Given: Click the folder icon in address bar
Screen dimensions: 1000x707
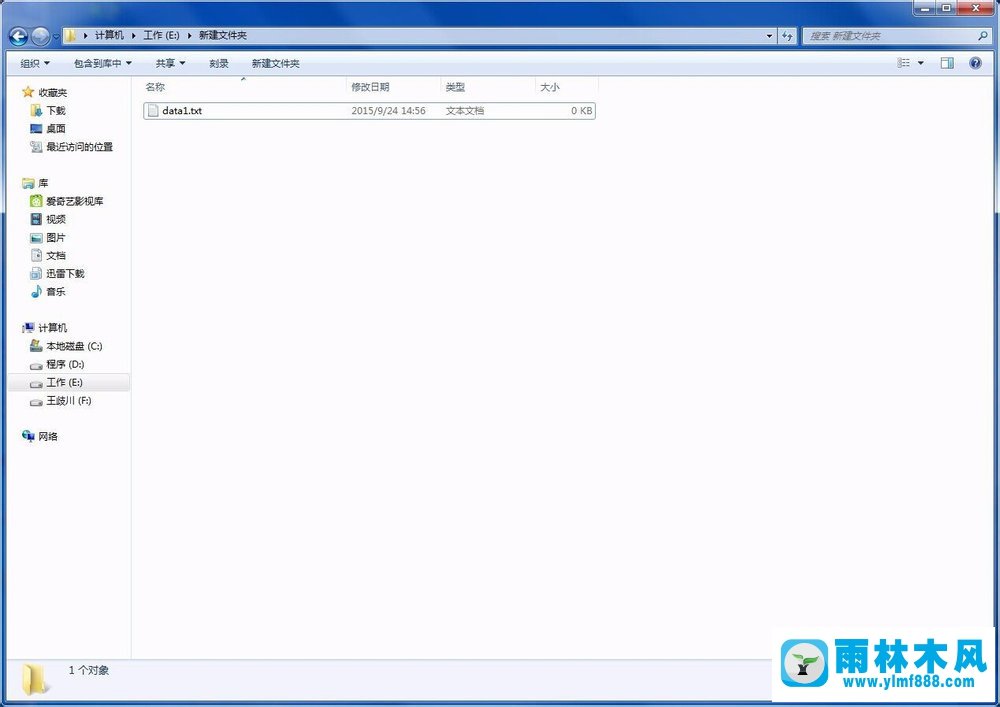Looking at the screenshot, I should click(x=70, y=36).
